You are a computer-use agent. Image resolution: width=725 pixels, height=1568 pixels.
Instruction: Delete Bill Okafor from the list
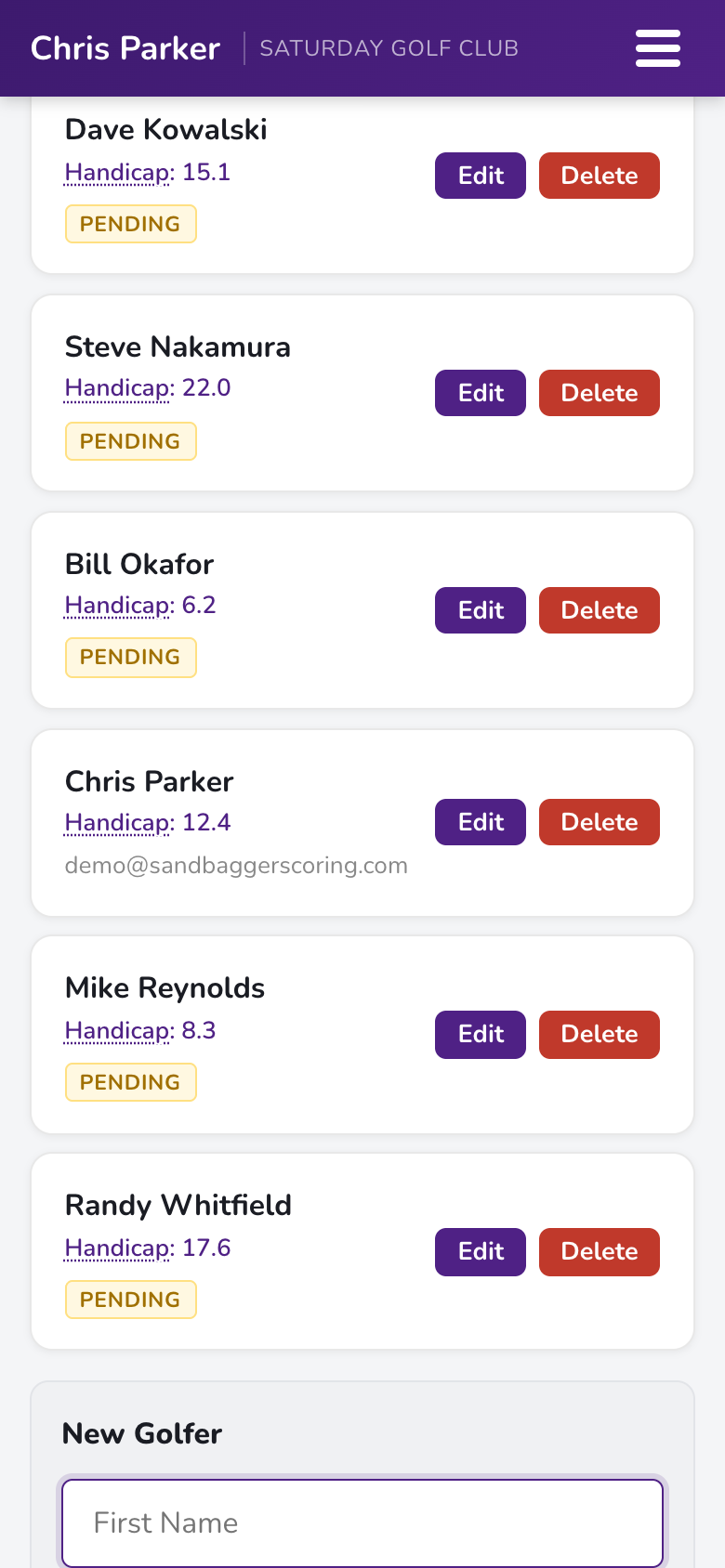[600, 610]
